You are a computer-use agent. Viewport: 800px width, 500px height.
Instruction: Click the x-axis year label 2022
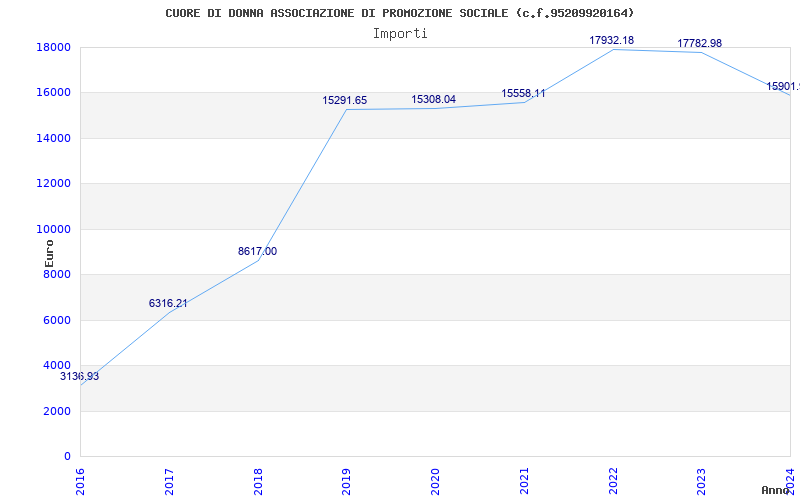pos(613,482)
